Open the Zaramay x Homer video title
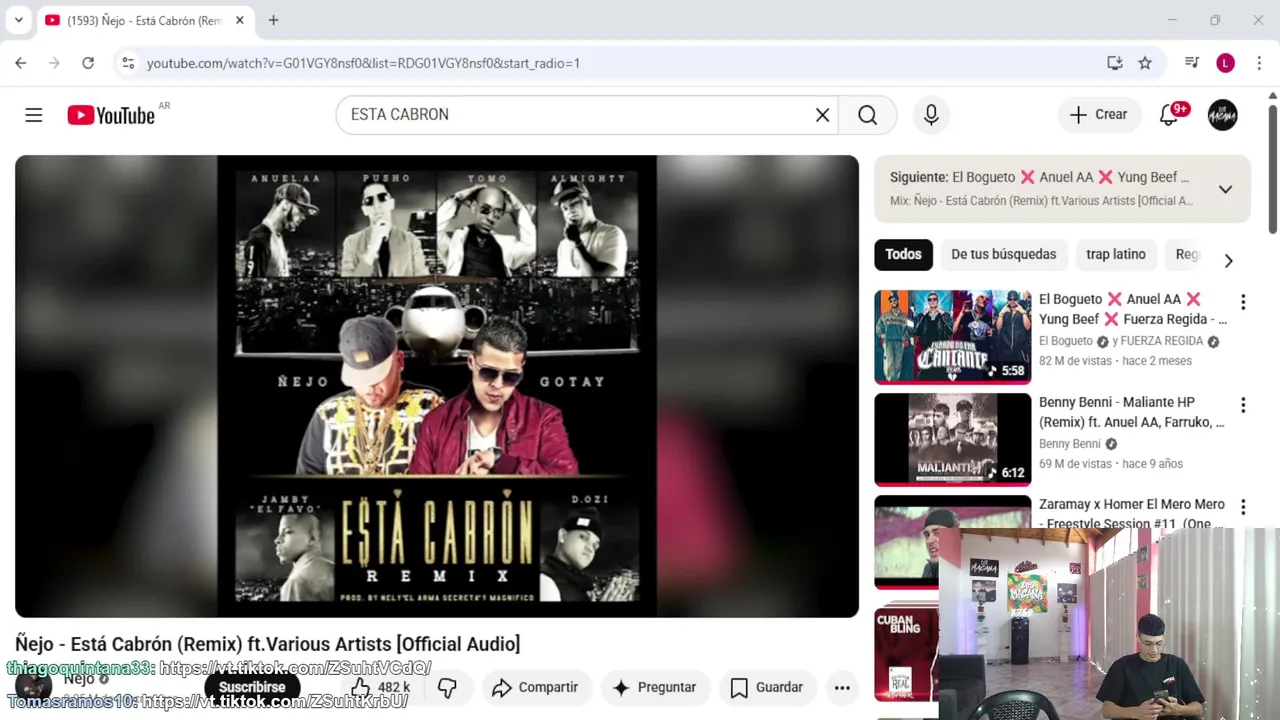 click(1132, 514)
